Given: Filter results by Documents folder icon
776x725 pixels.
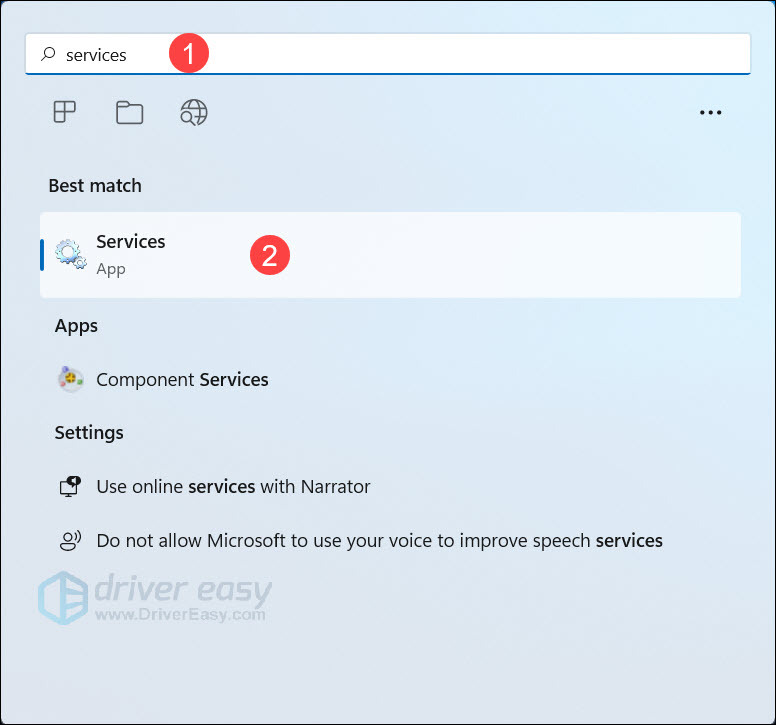Looking at the screenshot, I should click(129, 113).
